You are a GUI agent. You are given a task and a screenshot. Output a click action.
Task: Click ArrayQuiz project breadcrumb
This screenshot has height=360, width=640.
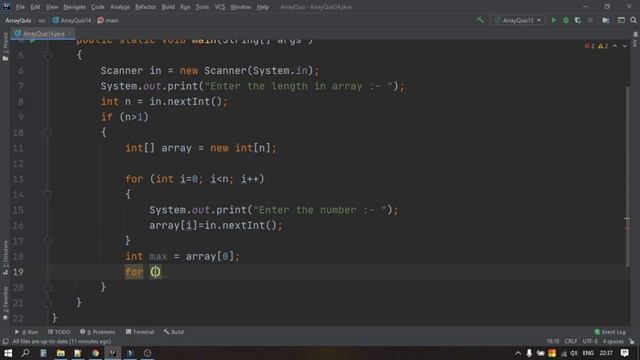[x=18, y=20]
